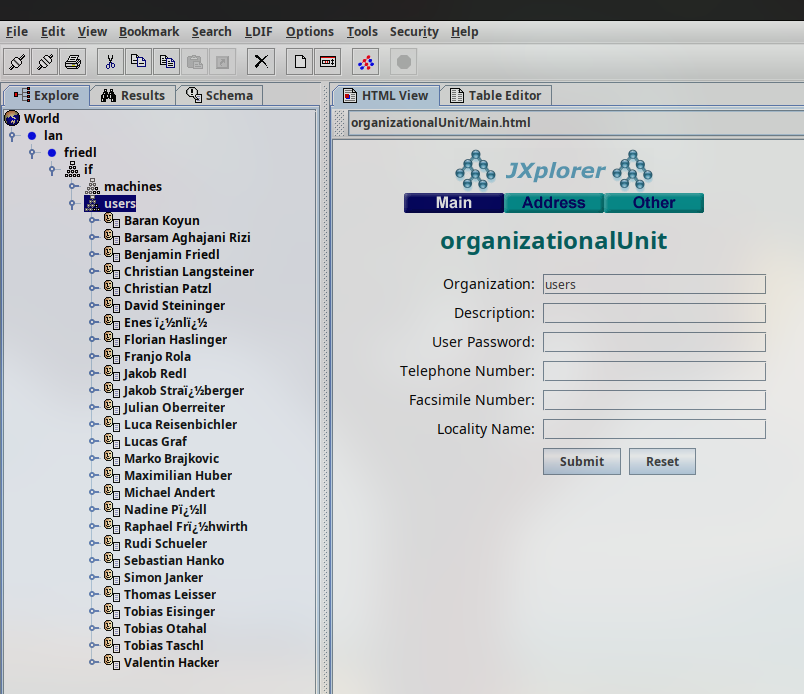Open the Search dialog via the colorful search icon
The height and width of the screenshot is (694, 804).
point(365,61)
